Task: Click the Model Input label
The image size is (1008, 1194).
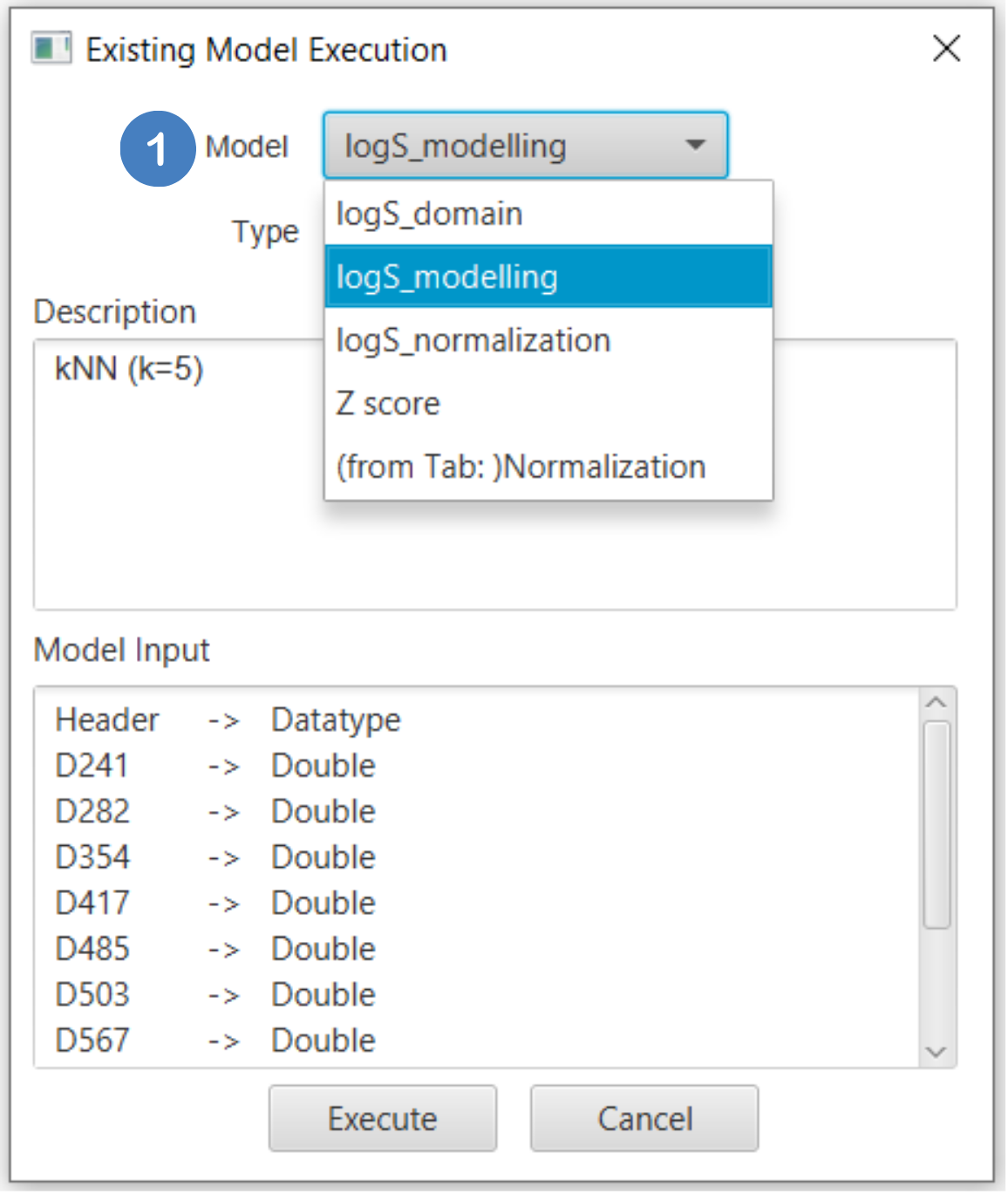Action: (122, 651)
